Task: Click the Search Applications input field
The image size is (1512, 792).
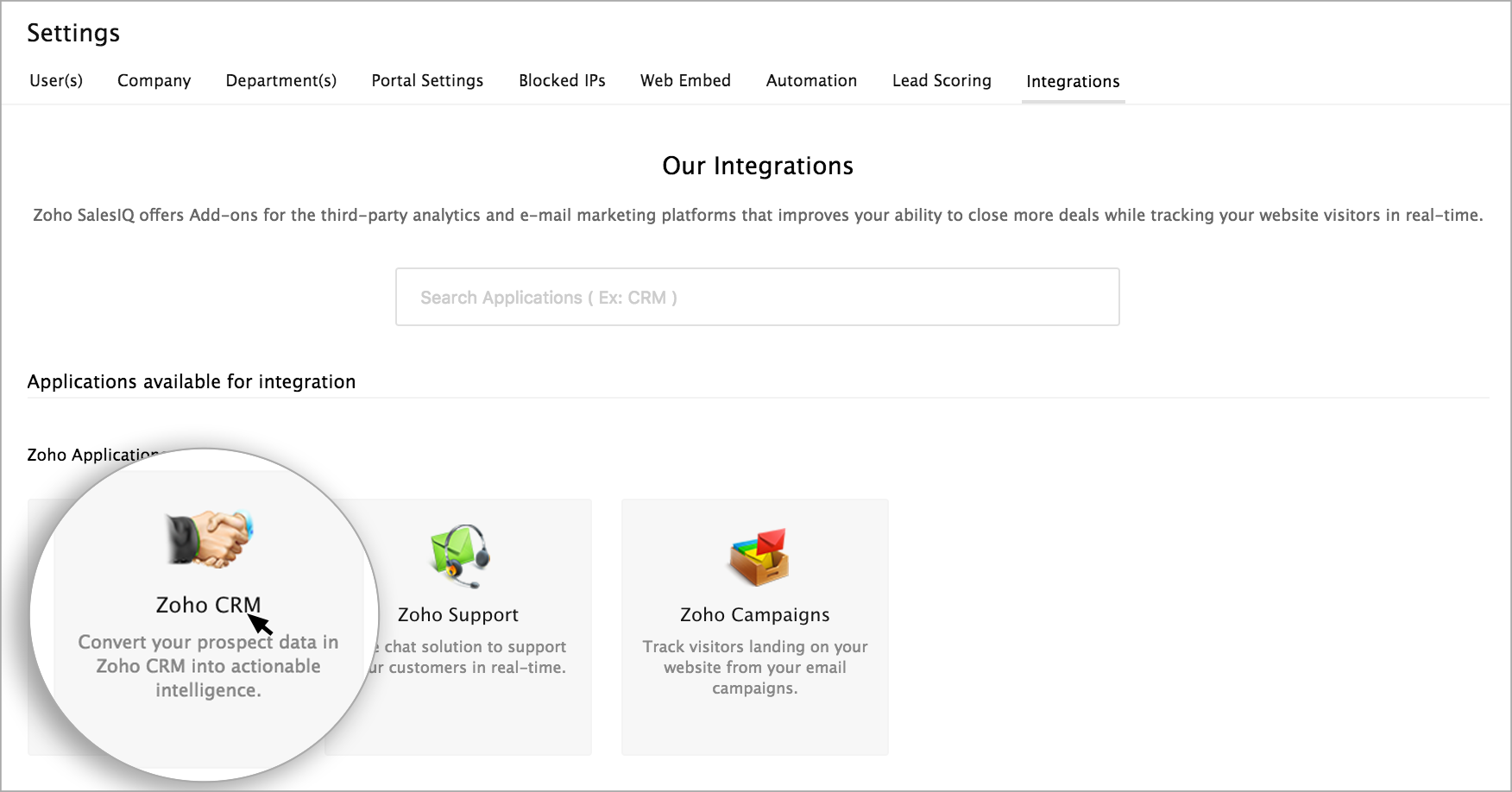Action: pyautogui.click(x=757, y=297)
